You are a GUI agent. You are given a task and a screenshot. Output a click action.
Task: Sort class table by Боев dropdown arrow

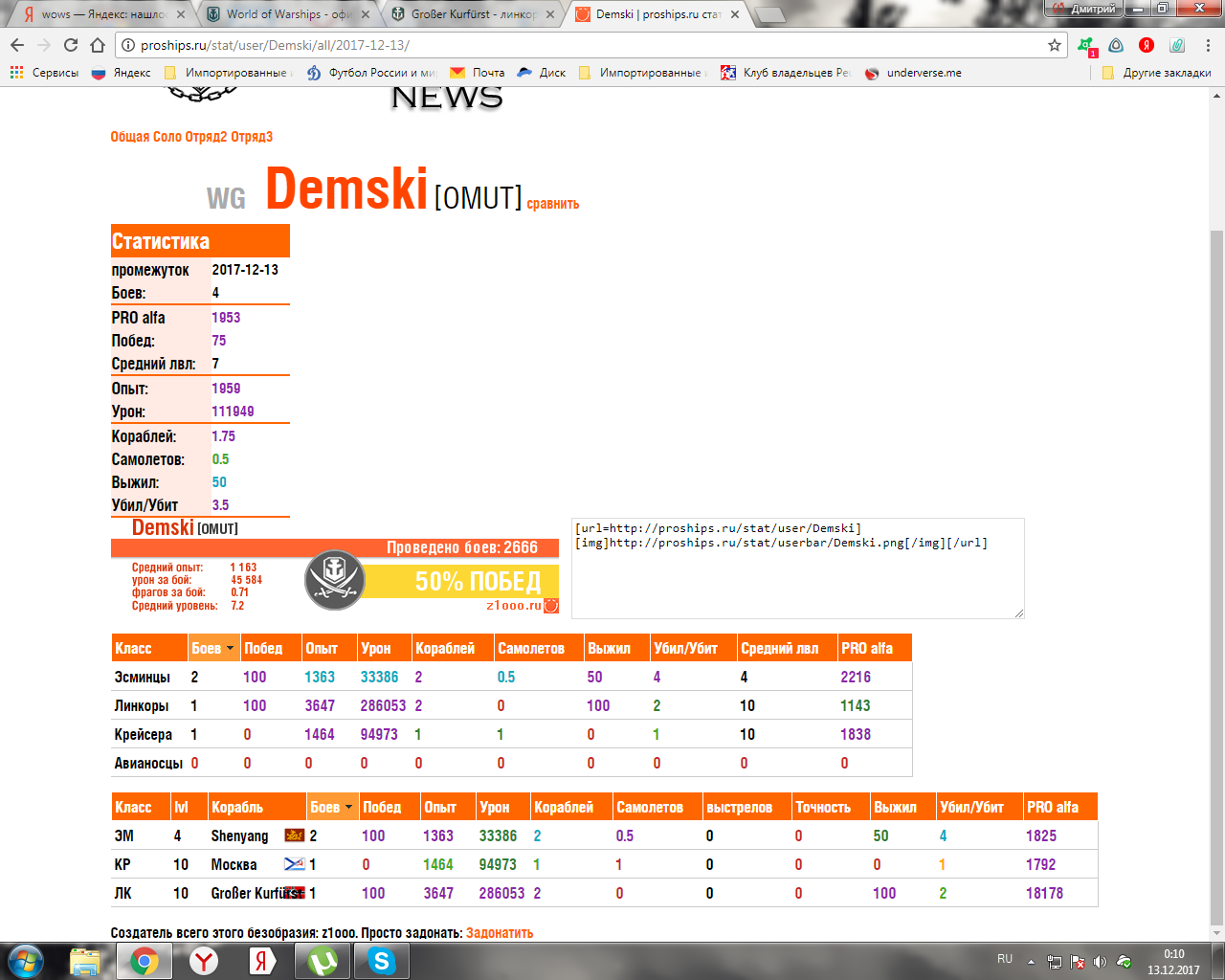click(230, 649)
